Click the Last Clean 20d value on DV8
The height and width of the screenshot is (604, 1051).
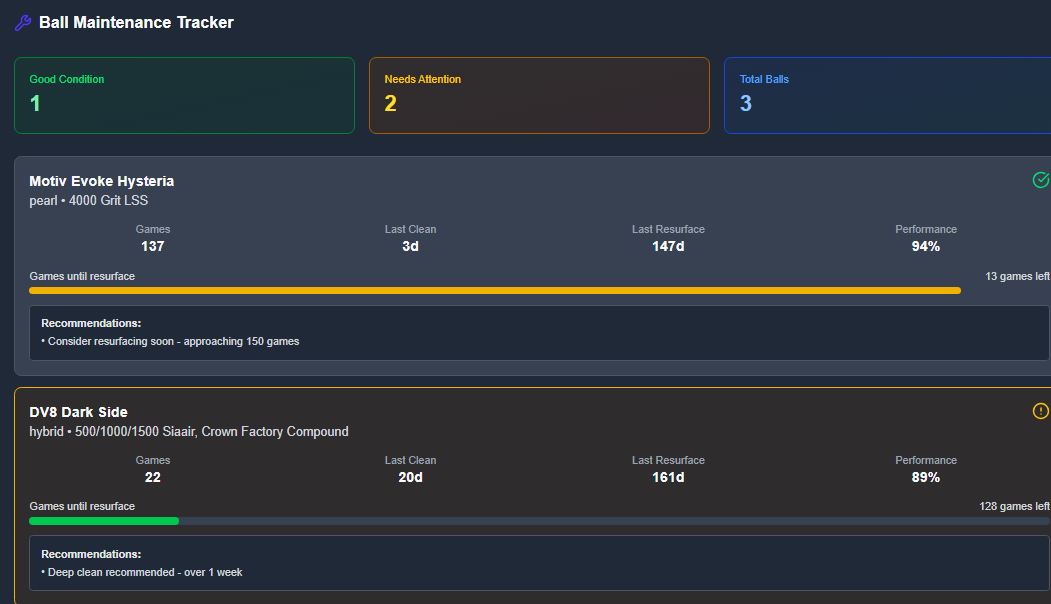(410, 477)
